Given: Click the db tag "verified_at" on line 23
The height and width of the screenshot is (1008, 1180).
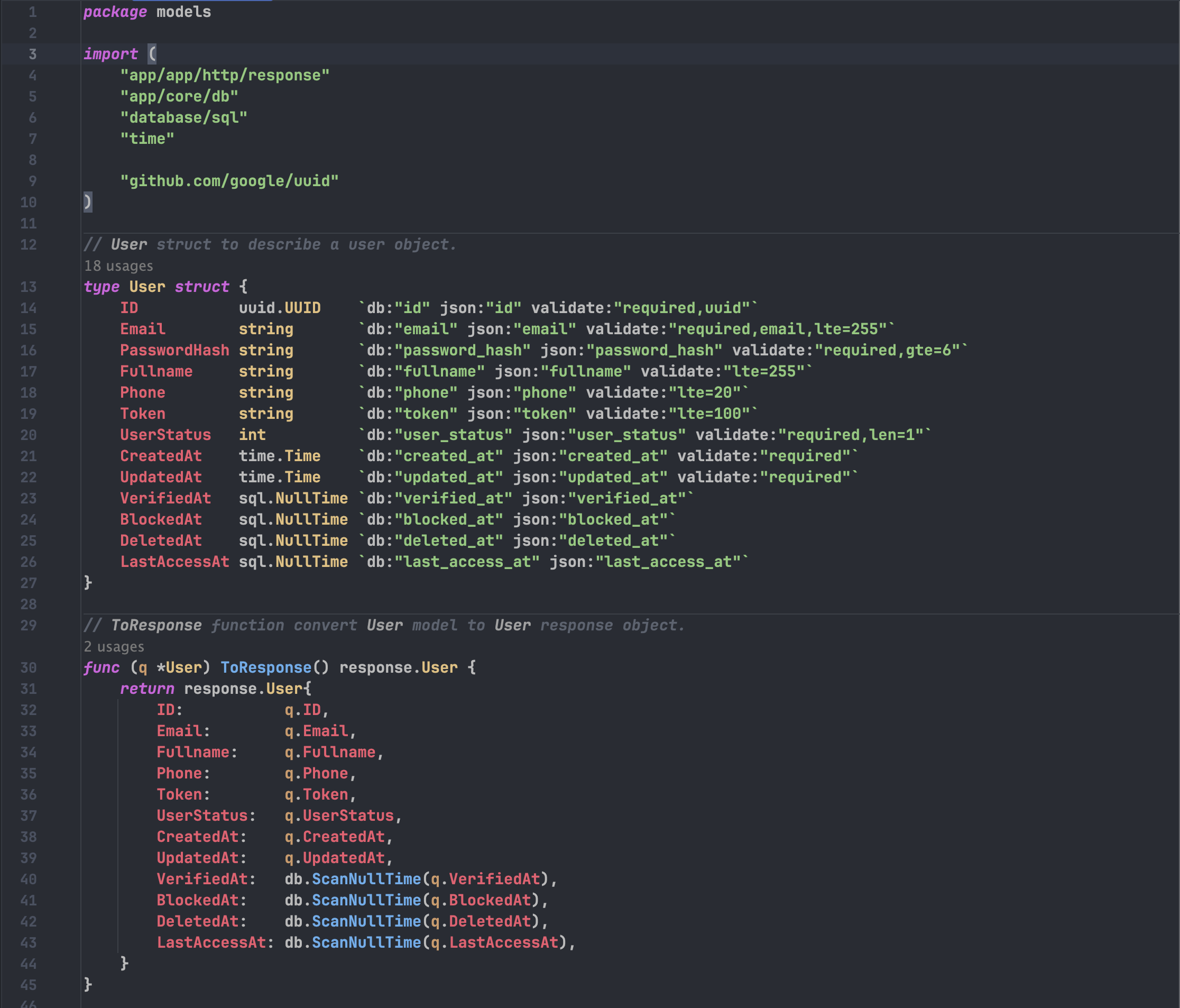Looking at the screenshot, I should click(x=453, y=499).
